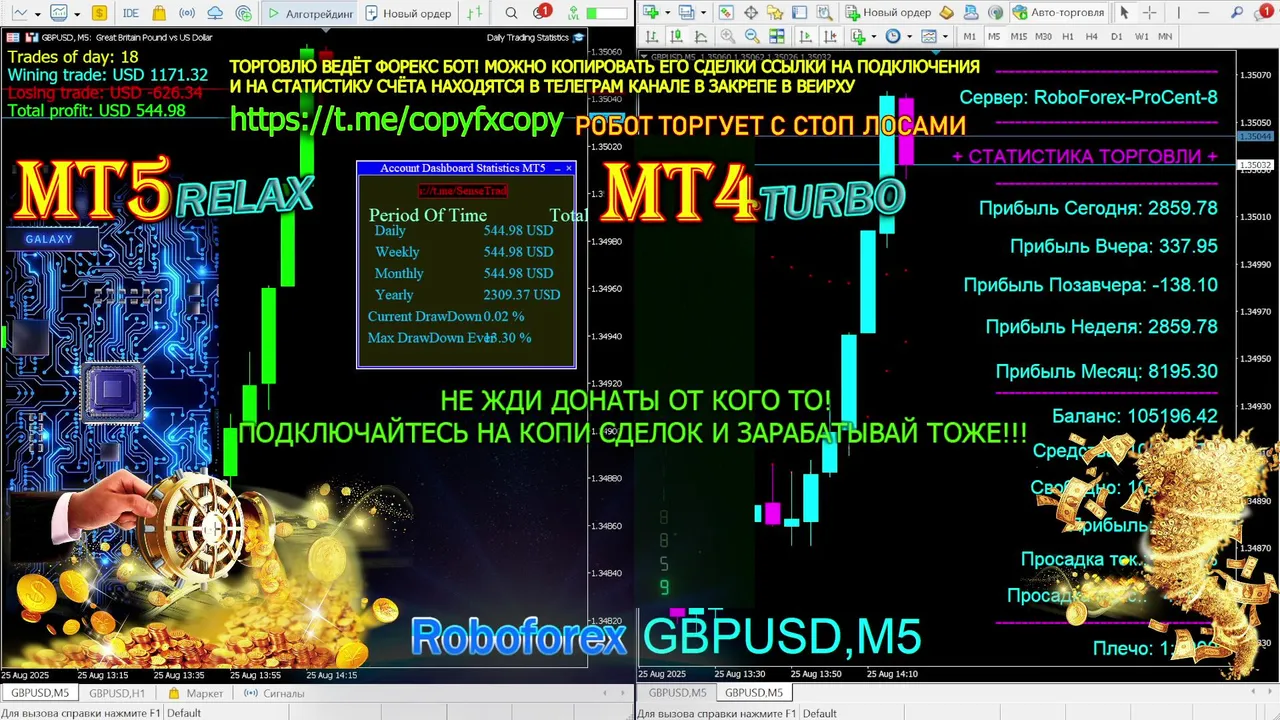
Task: Switch MT4 chart to line chart
Action: point(700,36)
